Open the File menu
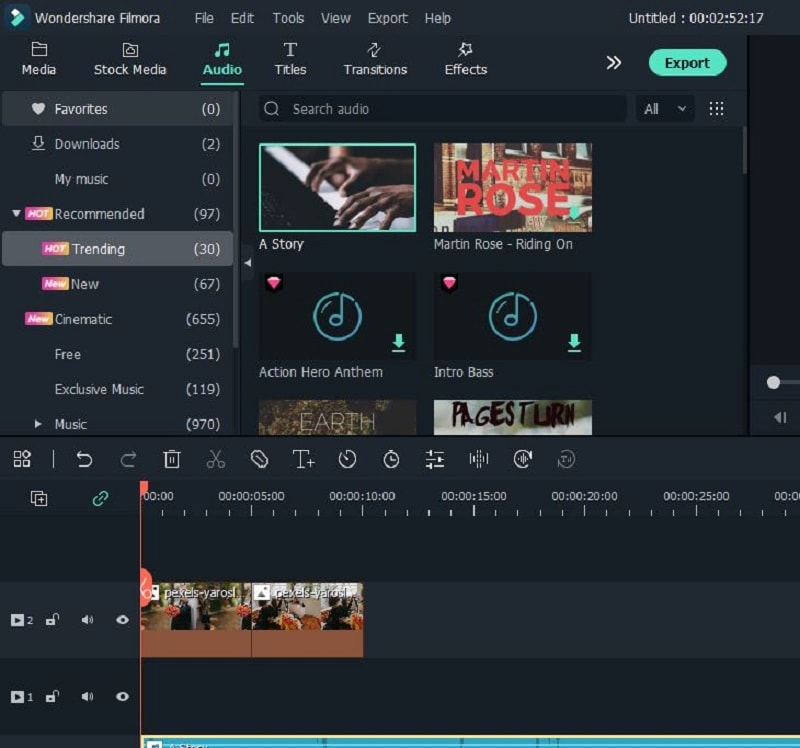Image resolution: width=800 pixels, height=748 pixels. [x=204, y=18]
